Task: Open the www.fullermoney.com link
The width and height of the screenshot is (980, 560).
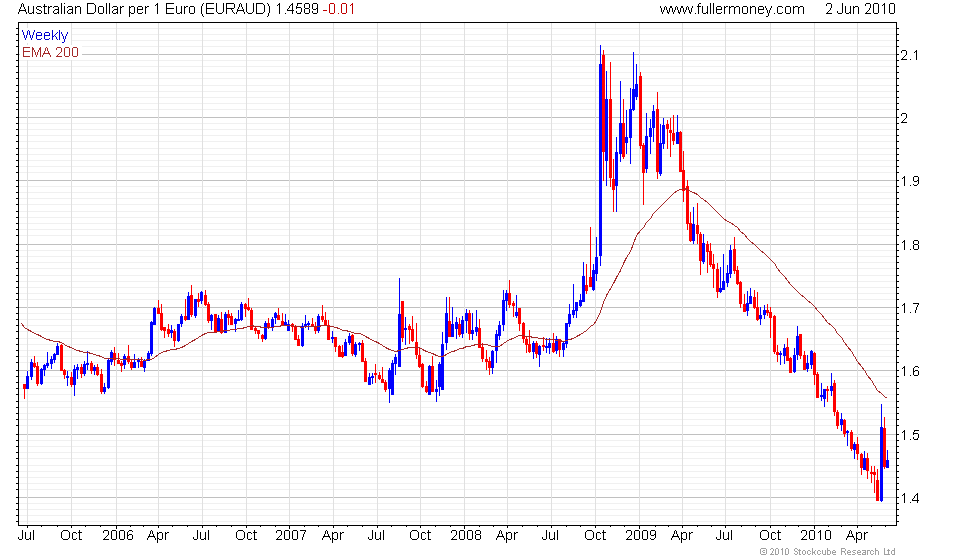Action: (732, 9)
